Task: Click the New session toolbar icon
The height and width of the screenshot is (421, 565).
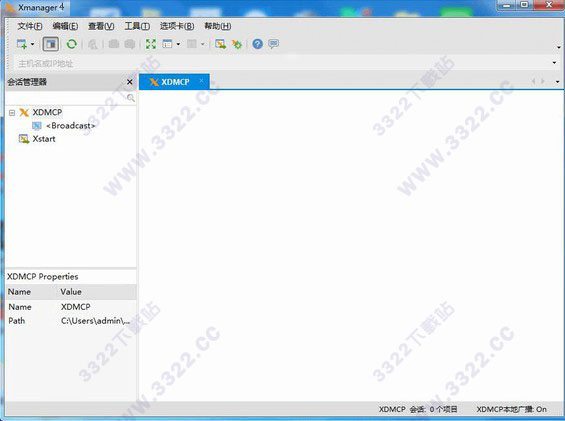Action: [x=22, y=44]
